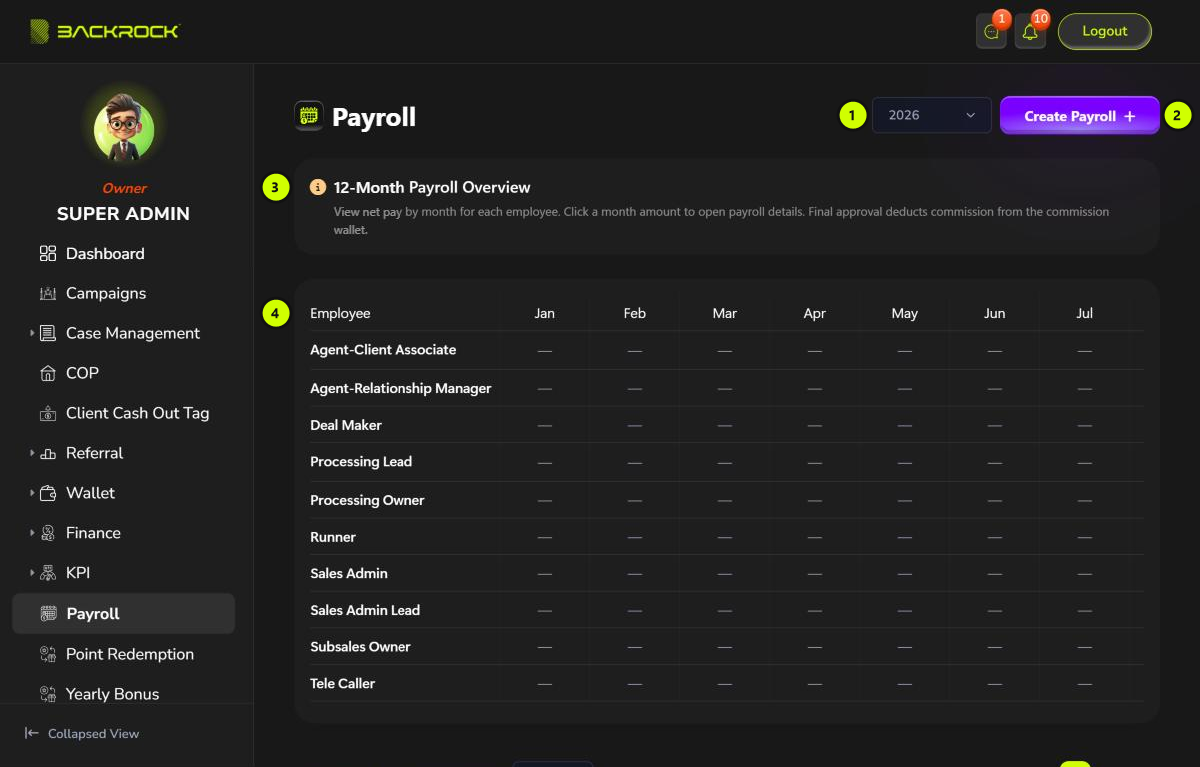Click the Employee column header
The image size is (1200, 767).
point(340,313)
